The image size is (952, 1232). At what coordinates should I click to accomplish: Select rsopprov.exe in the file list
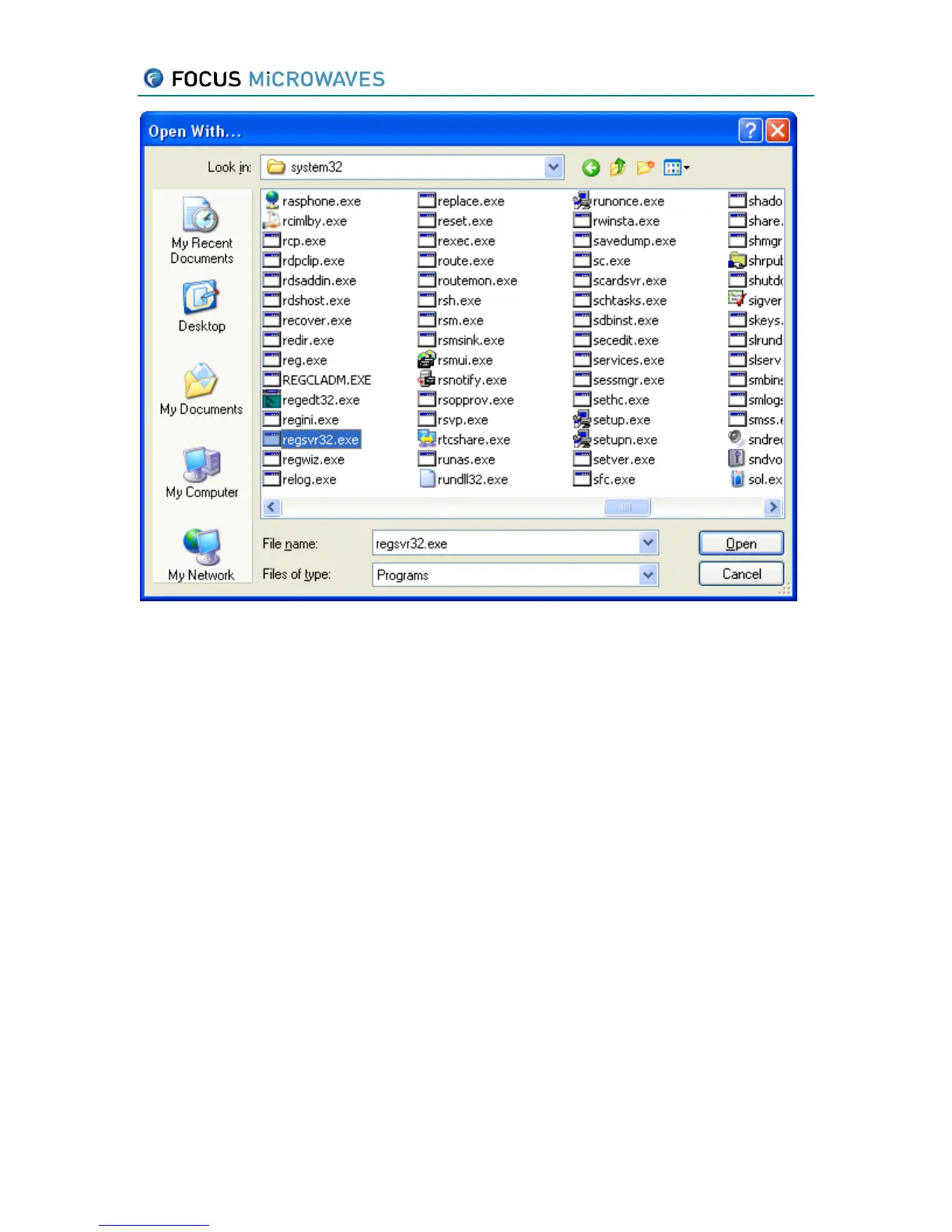point(467,400)
